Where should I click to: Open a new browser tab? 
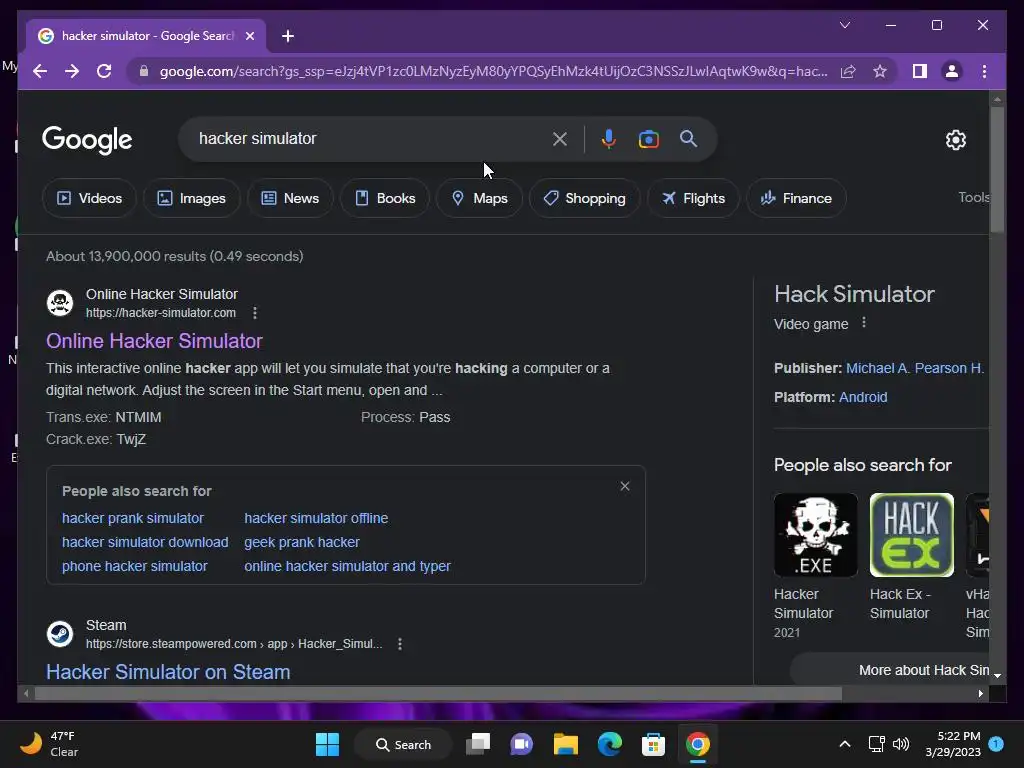click(x=287, y=36)
